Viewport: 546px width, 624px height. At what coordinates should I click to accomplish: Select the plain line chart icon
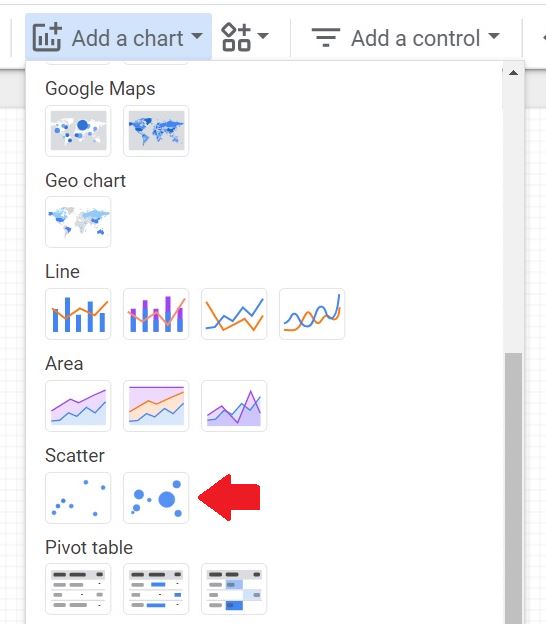coord(234,314)
